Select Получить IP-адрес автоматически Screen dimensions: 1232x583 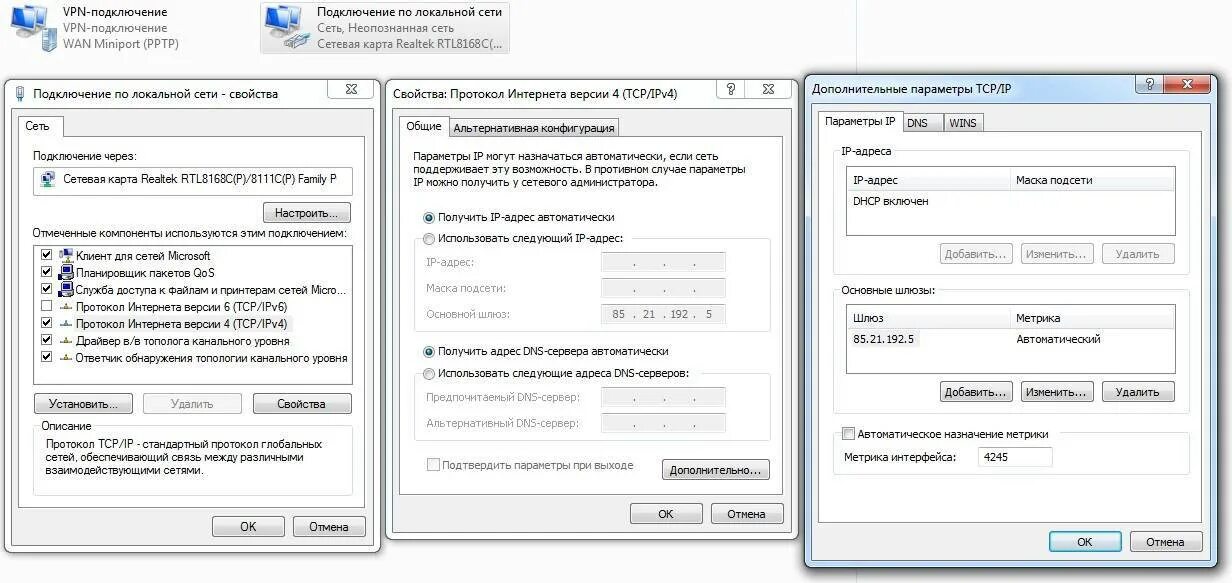point(429,217)
